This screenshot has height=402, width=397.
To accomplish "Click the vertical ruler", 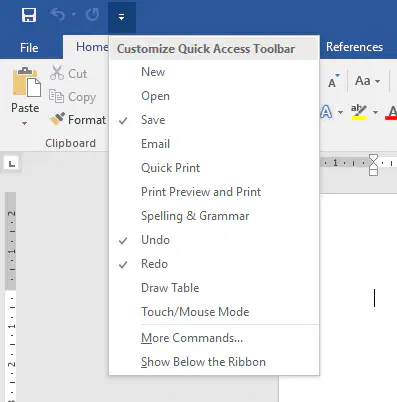I will click(x=11, y=297).
